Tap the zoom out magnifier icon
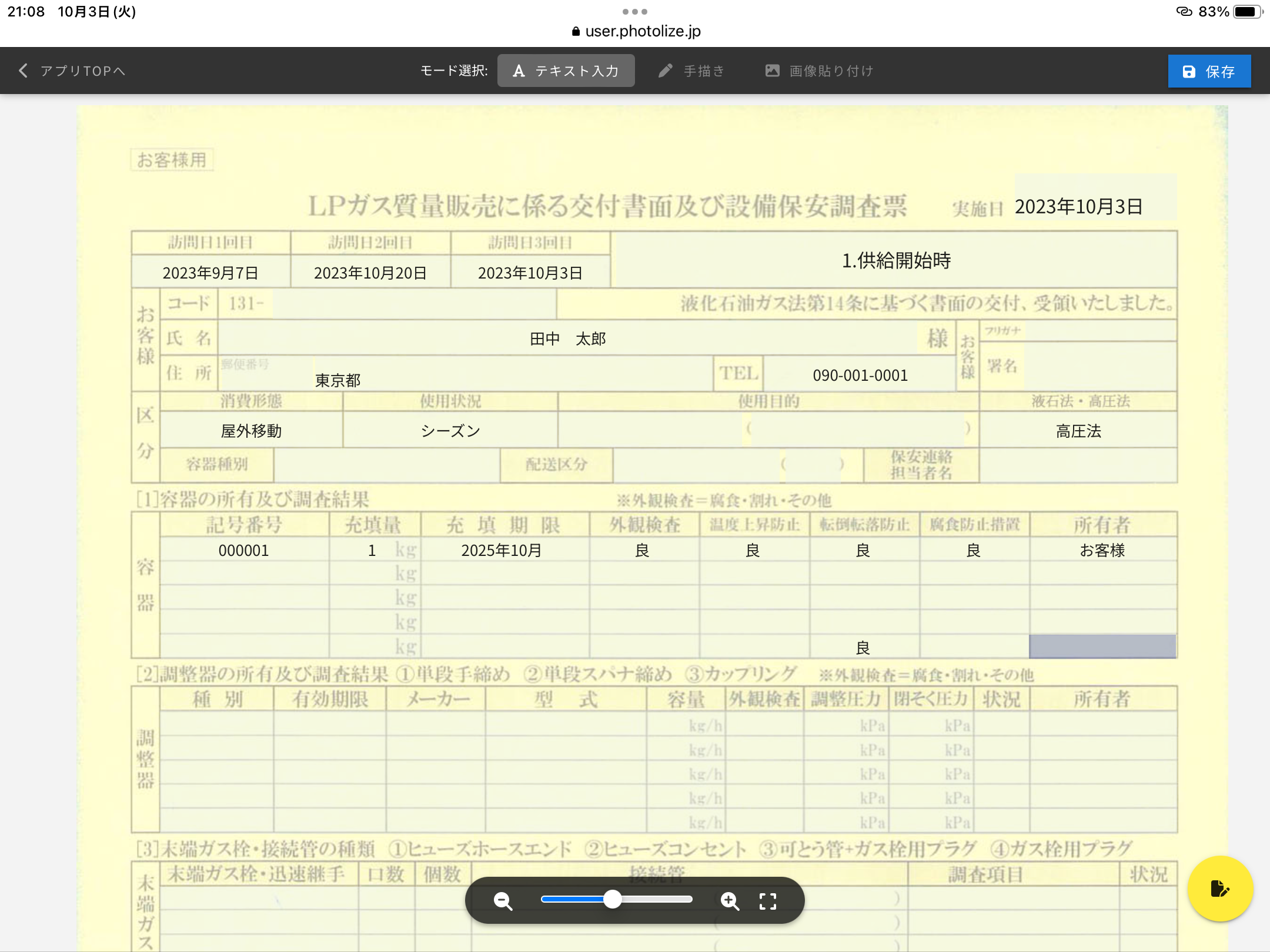Viewport: 1270px width, 952px height. (503, 901)
